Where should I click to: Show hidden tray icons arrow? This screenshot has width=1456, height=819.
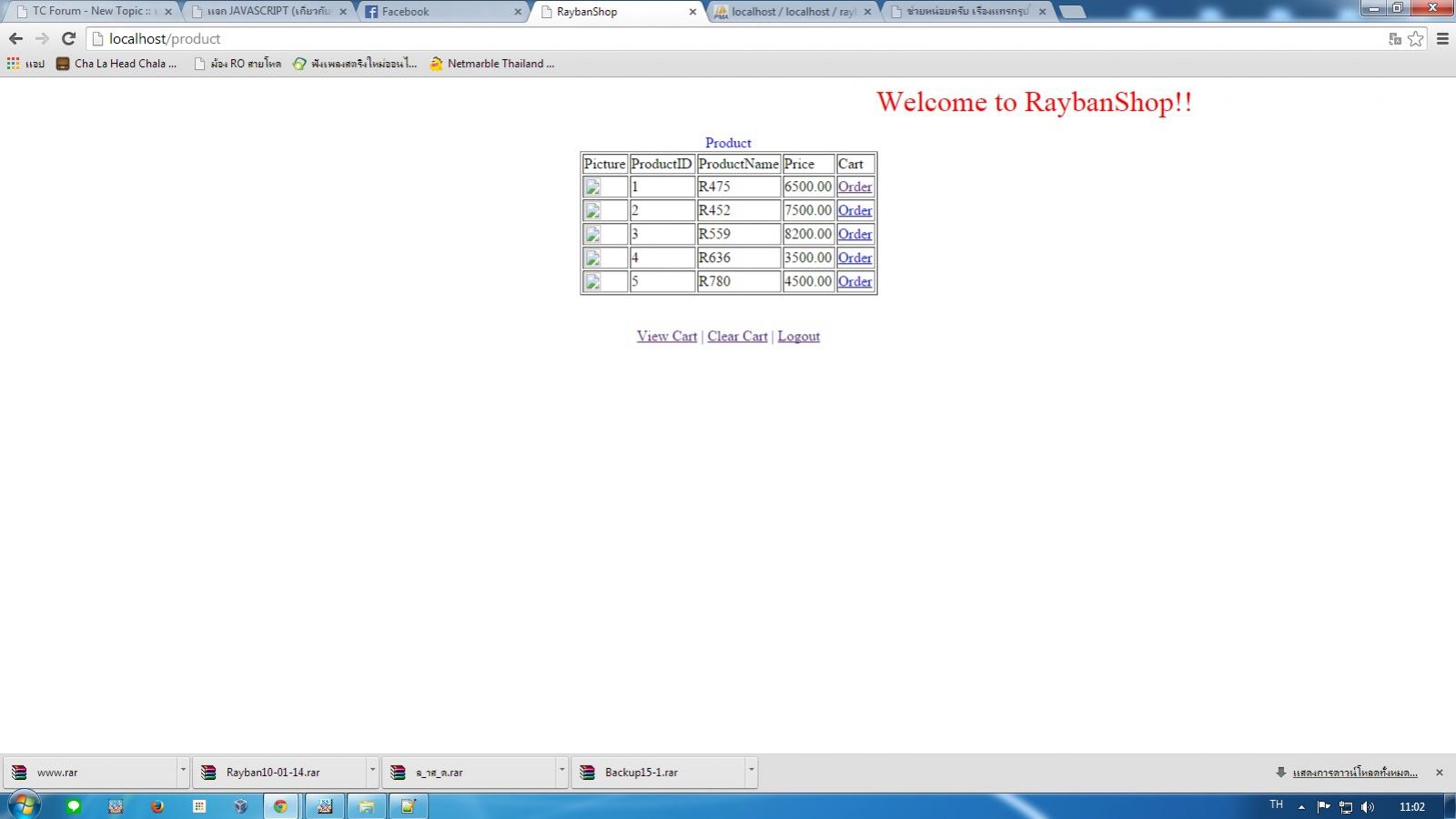pyautogui.click(x=1301, y=807)
